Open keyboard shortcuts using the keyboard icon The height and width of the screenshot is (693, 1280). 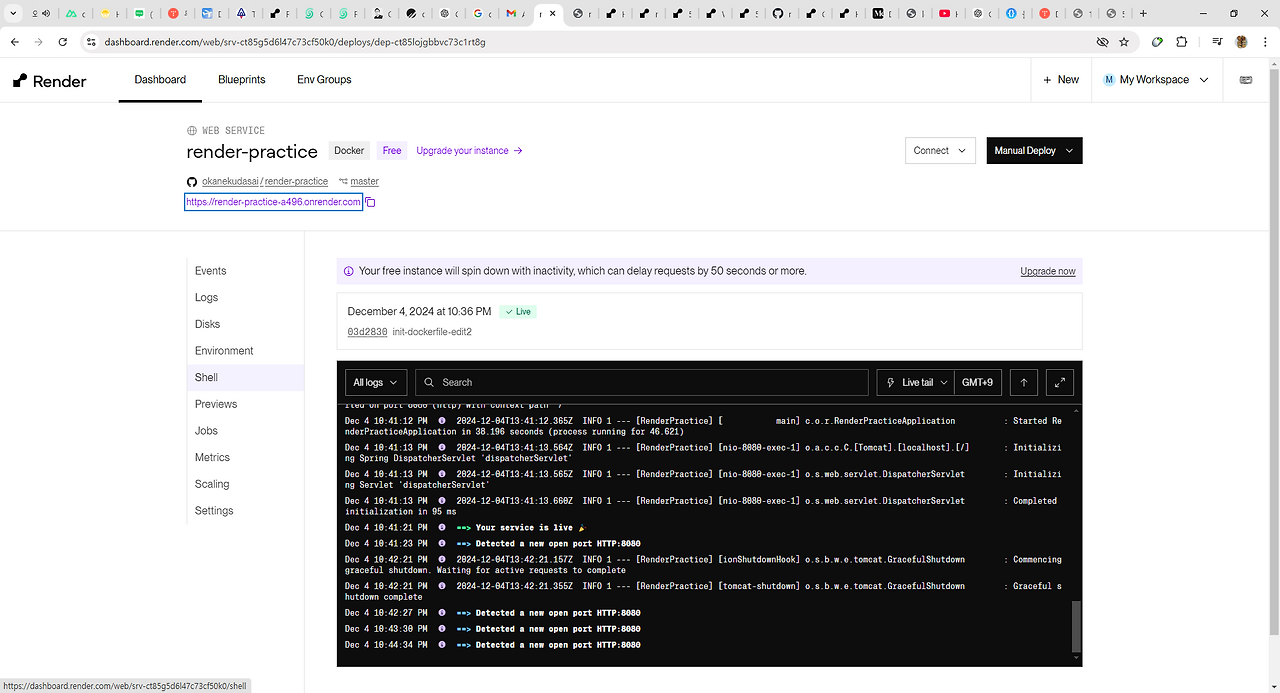click(1245, 79)
